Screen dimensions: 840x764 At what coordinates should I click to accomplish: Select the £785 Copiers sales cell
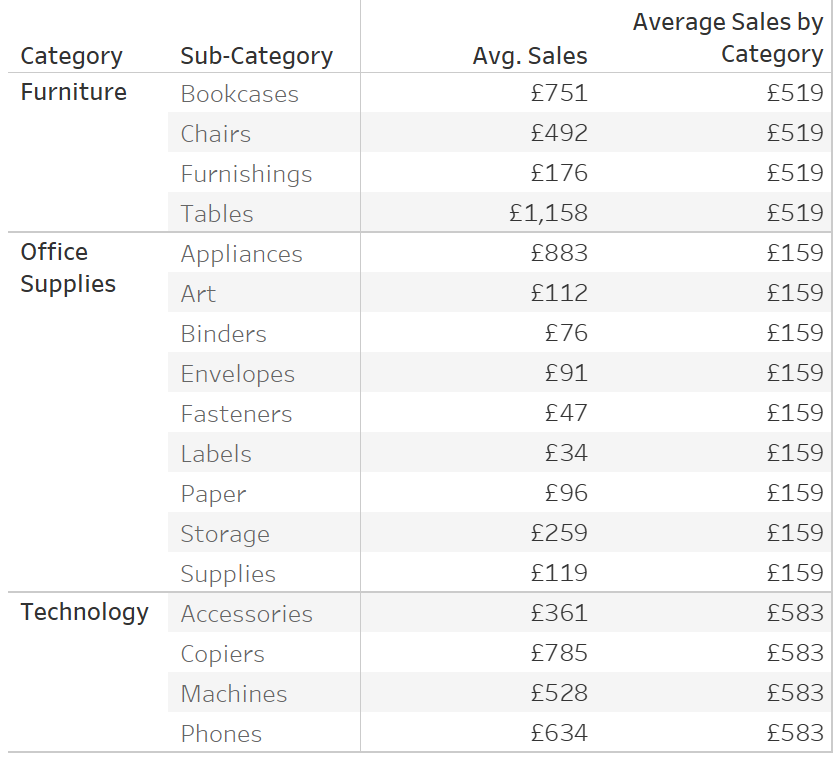click(x=558, y=653)
